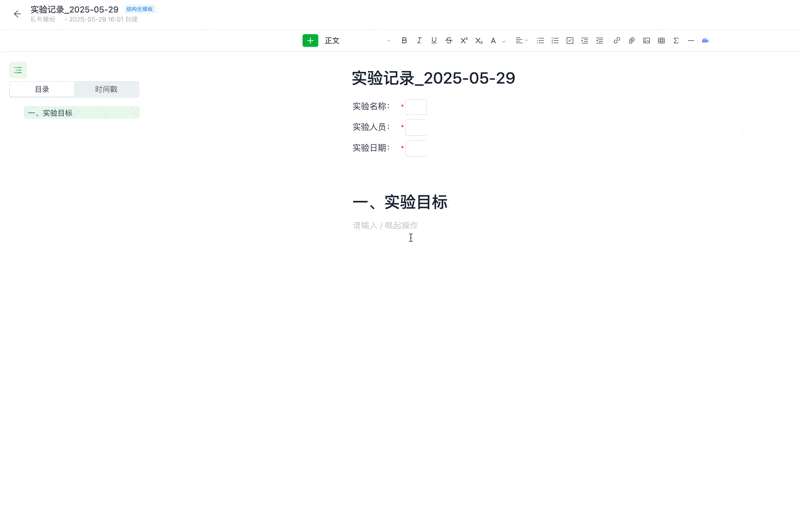This screenshot has width=800, height=505.
Task: Decrease the indent
Action: point(599,41)
